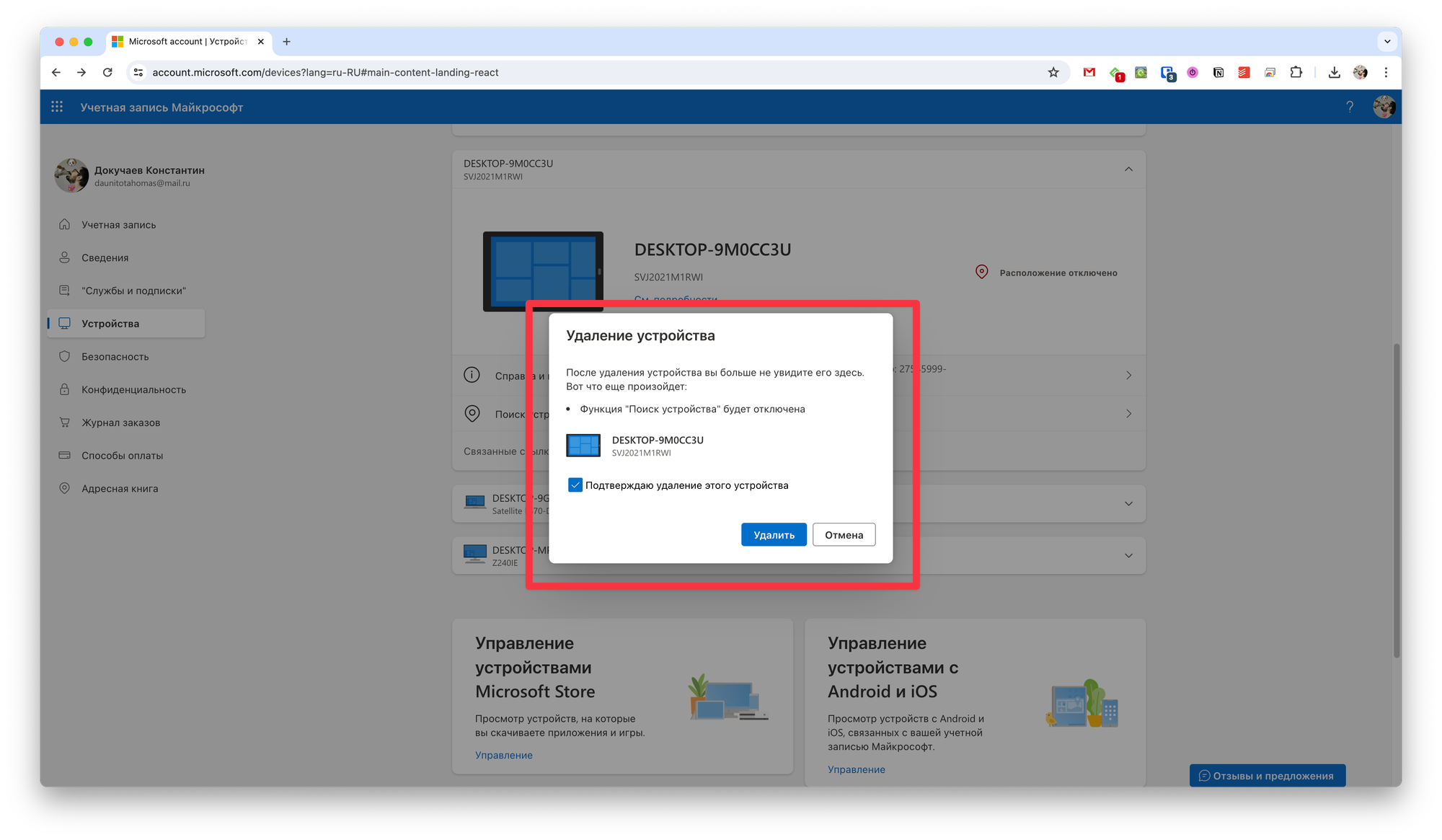
Task: Click the browser address bar URL
Action: pos(325,72)
